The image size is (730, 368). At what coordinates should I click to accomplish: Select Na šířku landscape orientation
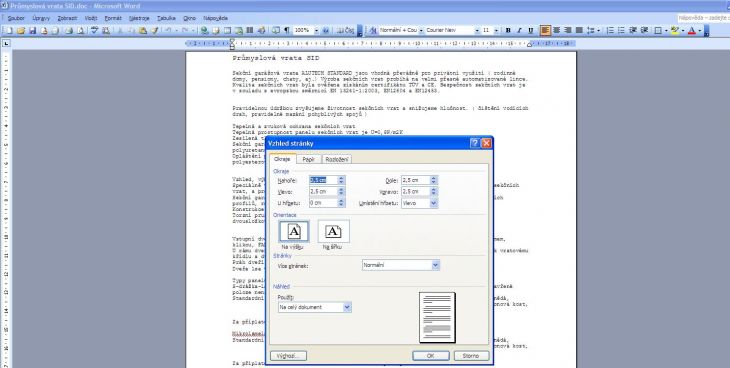(x=333, y=232)
